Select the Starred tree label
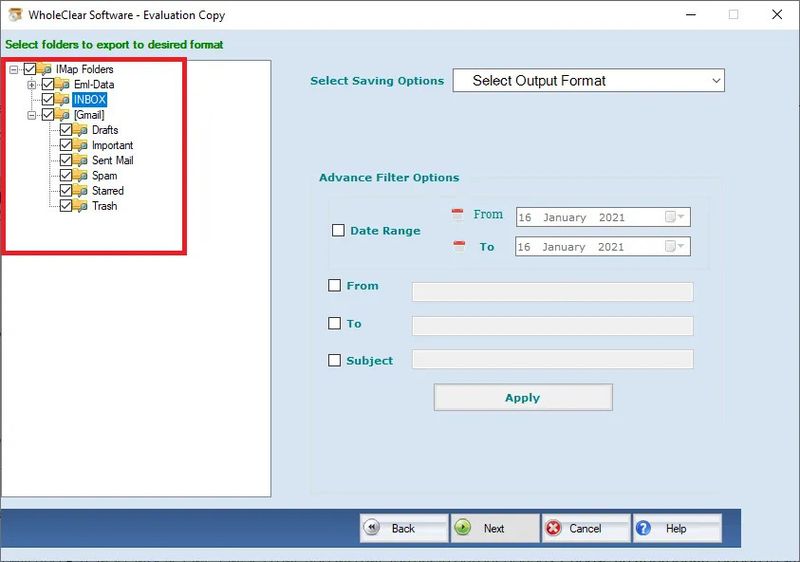The height and width of the screenshot is (562, 800). click(x=108, y=191)
